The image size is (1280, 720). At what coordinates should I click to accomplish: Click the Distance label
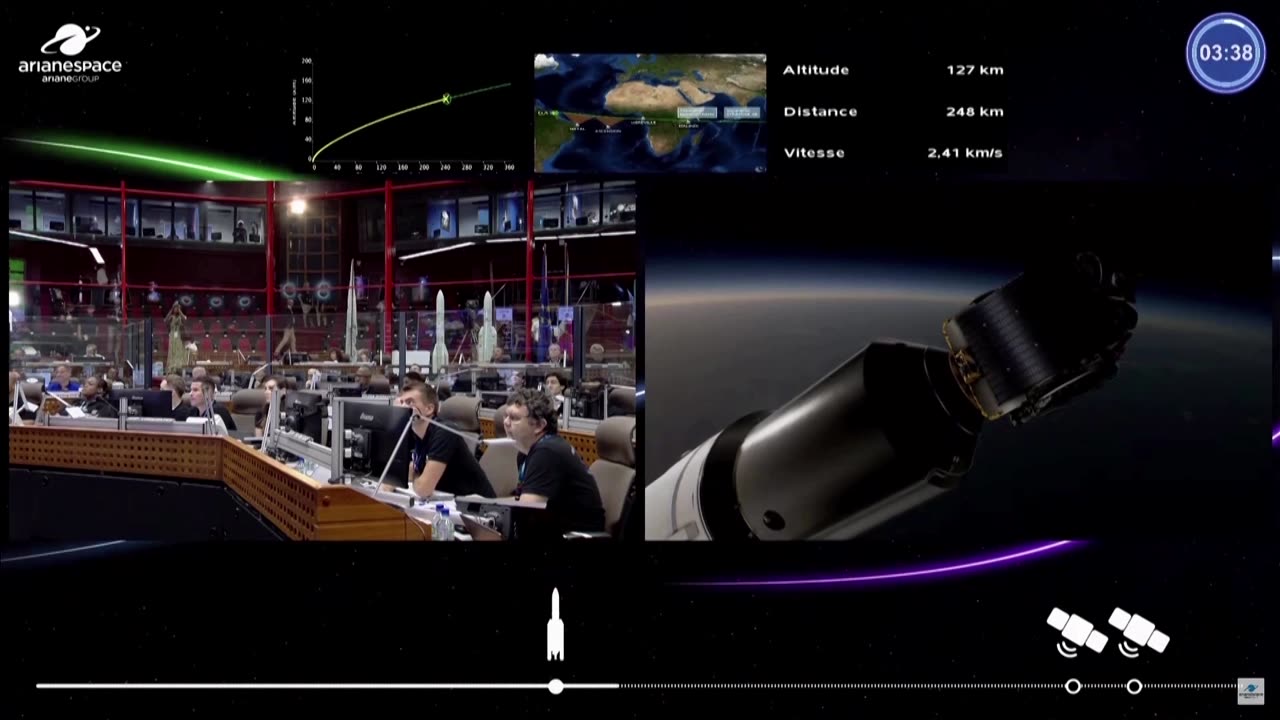tap(820, 111)
